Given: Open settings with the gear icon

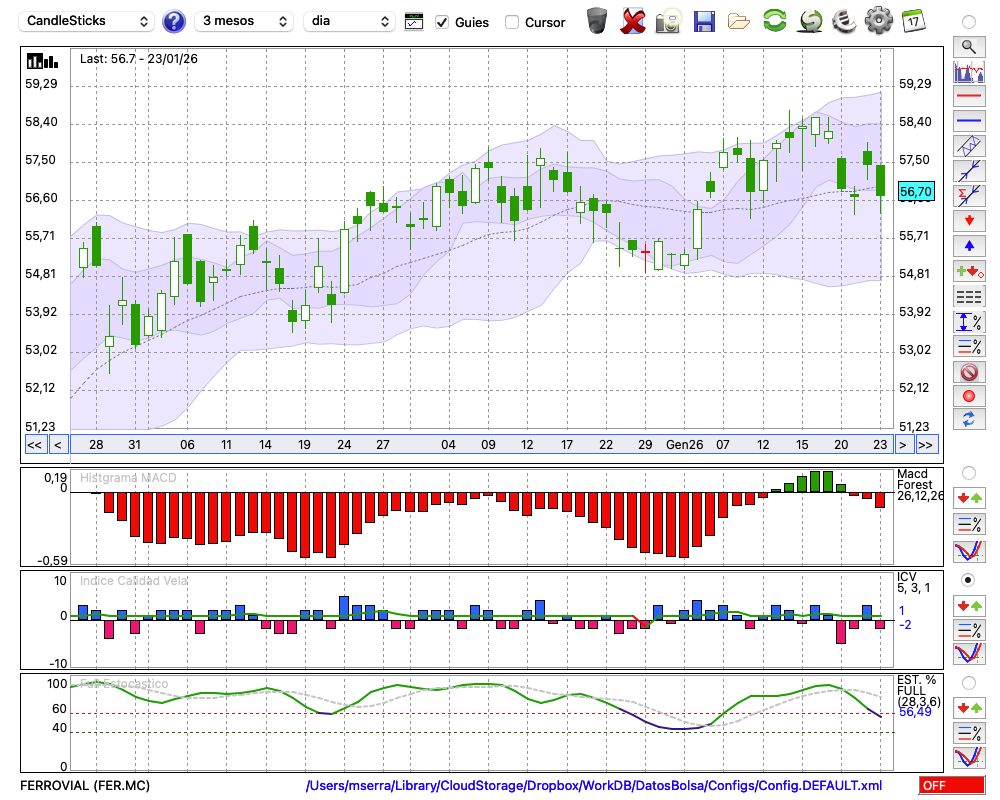Looking at the screenshot, I should 877,21.
